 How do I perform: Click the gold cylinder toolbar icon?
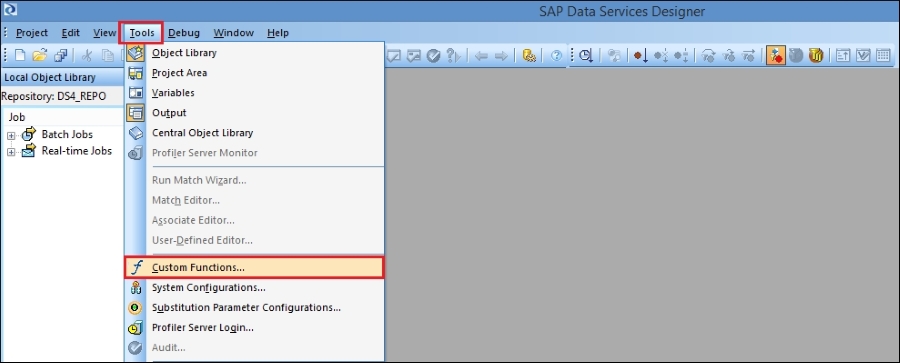[816, 55]
